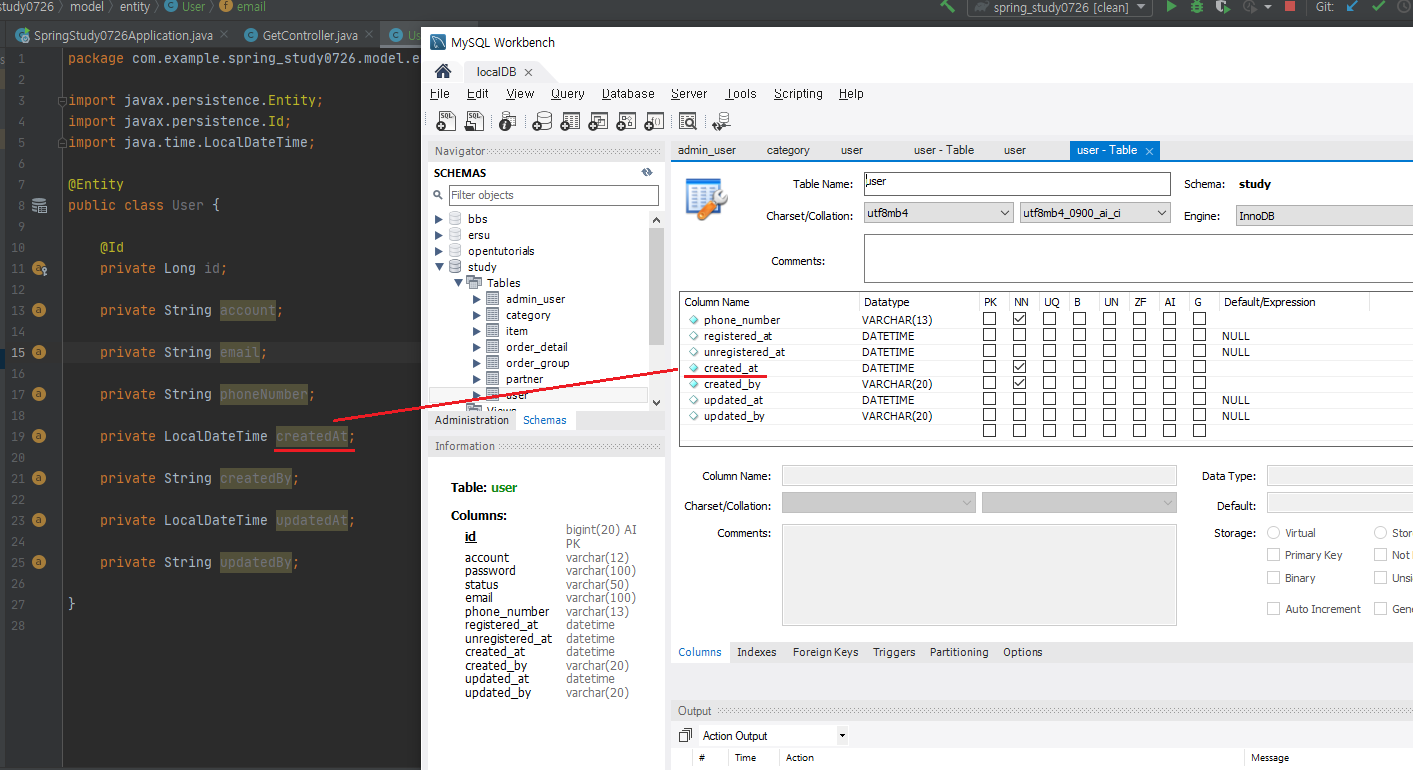This screenshot has width=1413, height=770.
Task: Search table data toolbar icon
Action: pos(688,121)
